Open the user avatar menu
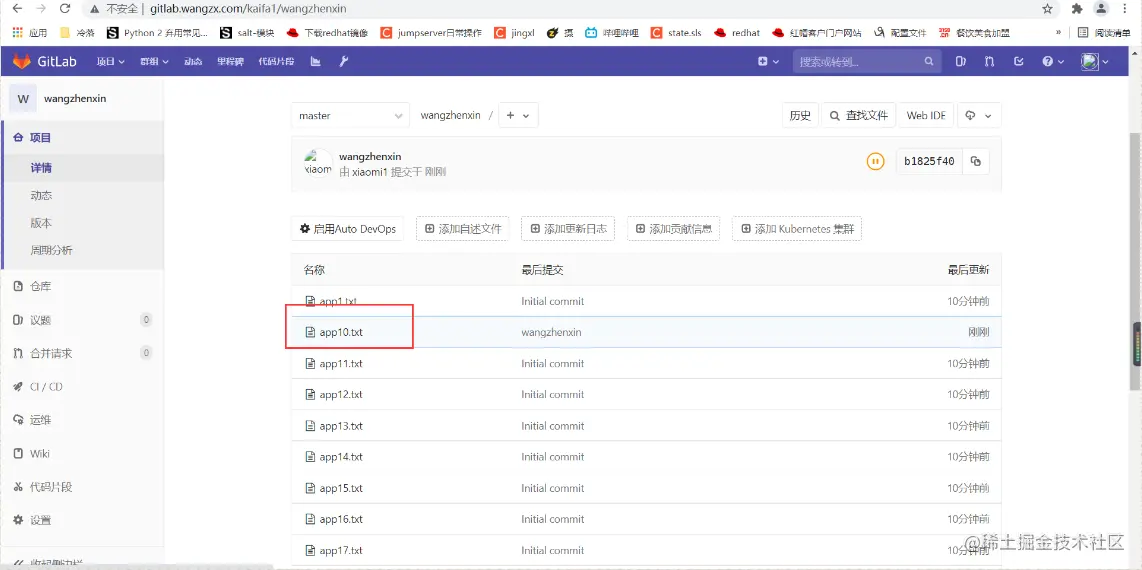This screenshot has width=1142, height=570. 1095,62
